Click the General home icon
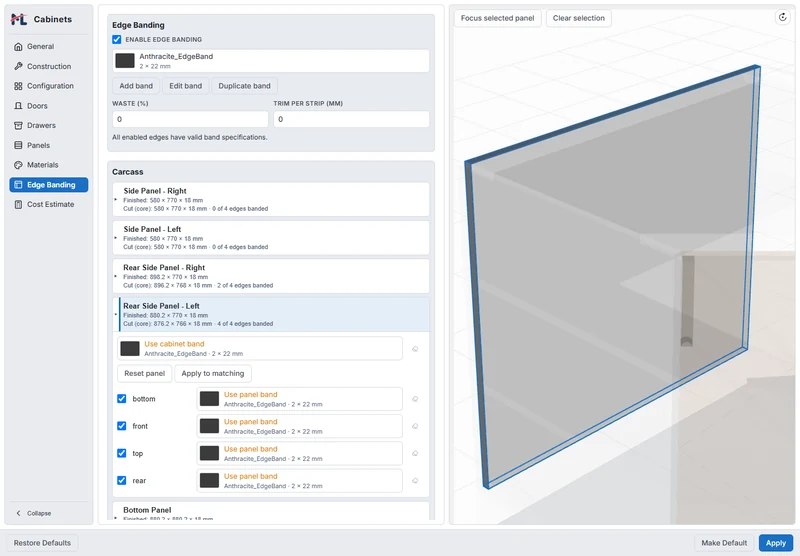Screen dimensions: 800x556 18,46
